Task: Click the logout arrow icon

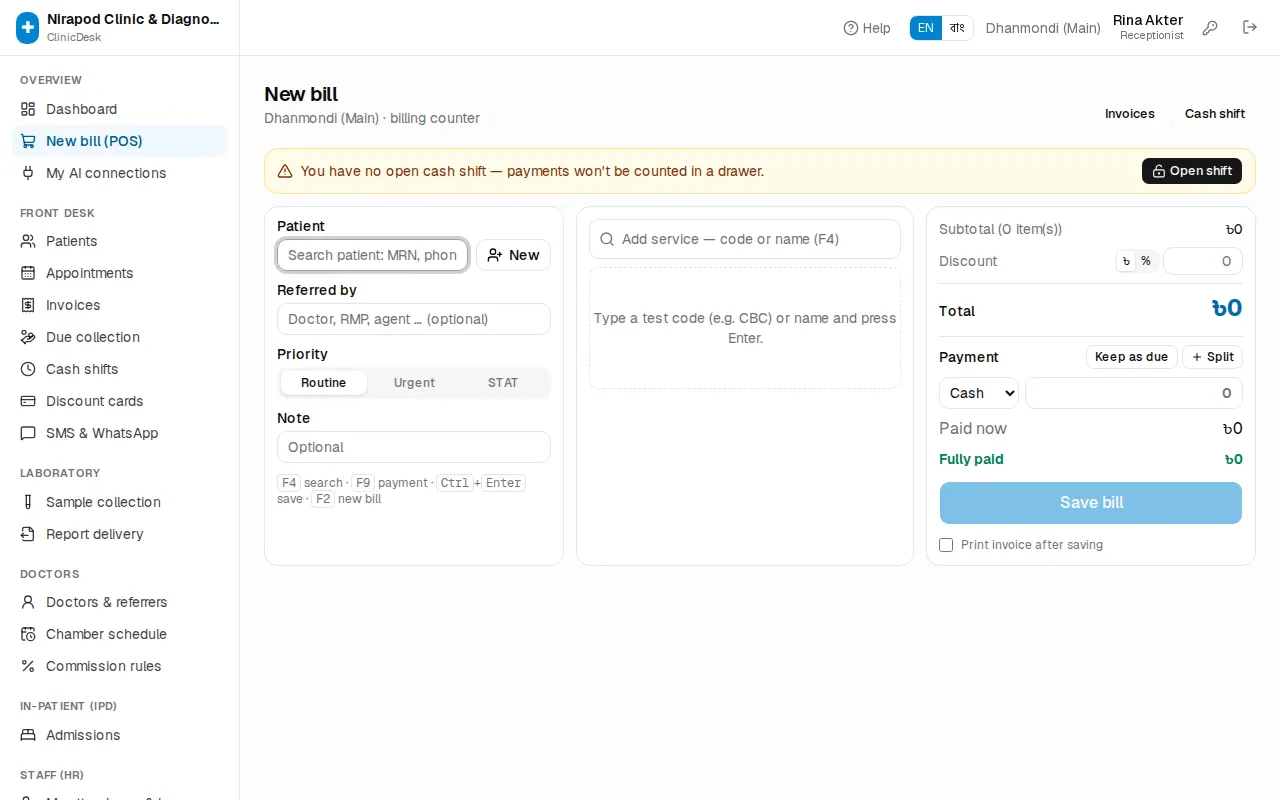Action: [x=1250, y=28]
